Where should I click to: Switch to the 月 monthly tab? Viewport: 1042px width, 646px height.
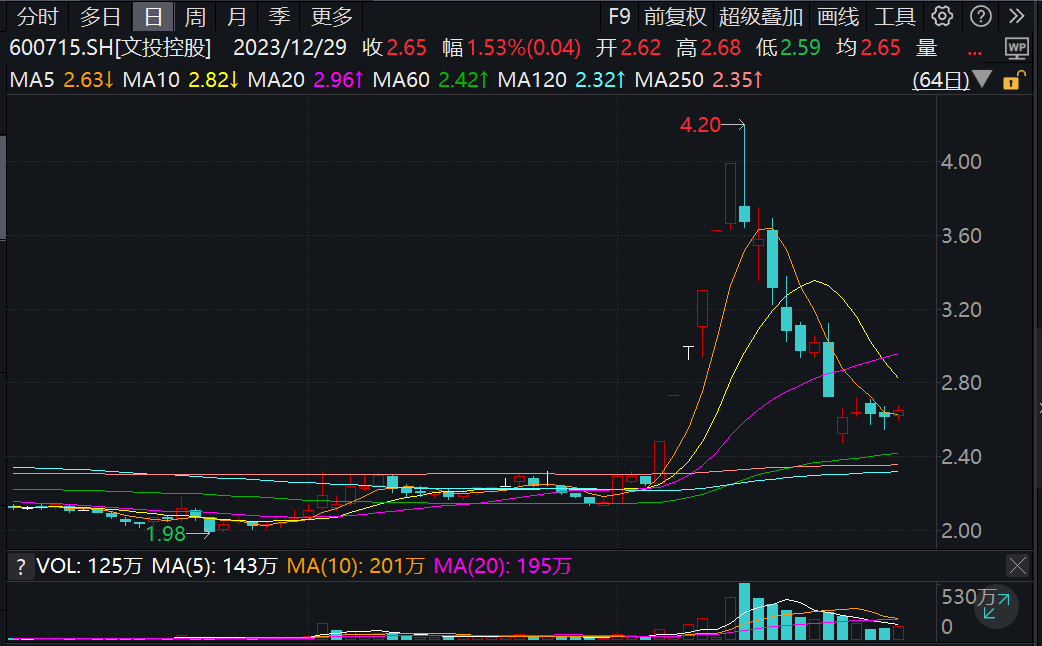click(237, 16)
